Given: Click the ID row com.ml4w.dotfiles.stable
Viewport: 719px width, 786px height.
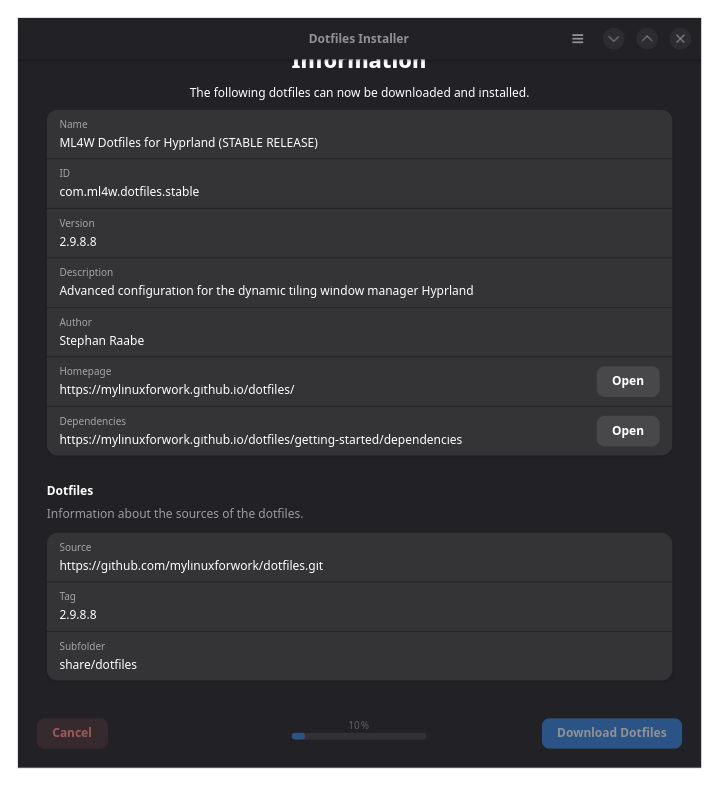Looking at the screenshot, I should (359, 183).
